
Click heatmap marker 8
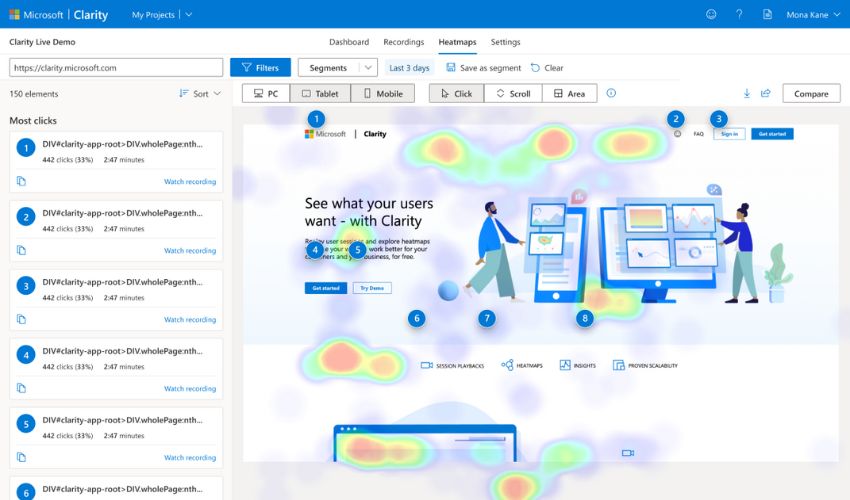pyautogui.click(x=584, y=318)
